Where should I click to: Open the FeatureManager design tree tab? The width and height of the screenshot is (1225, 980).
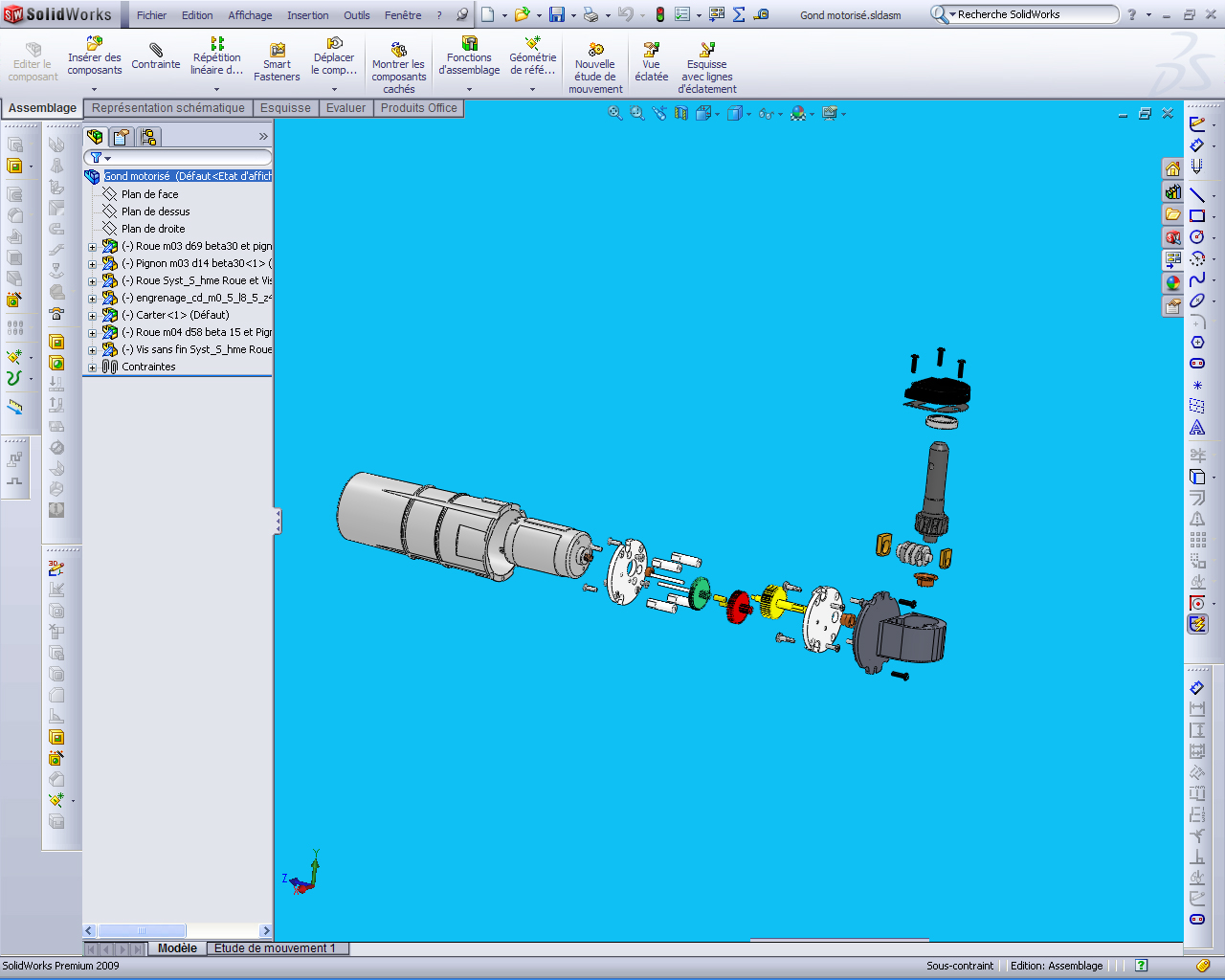[x=95, y=137]
